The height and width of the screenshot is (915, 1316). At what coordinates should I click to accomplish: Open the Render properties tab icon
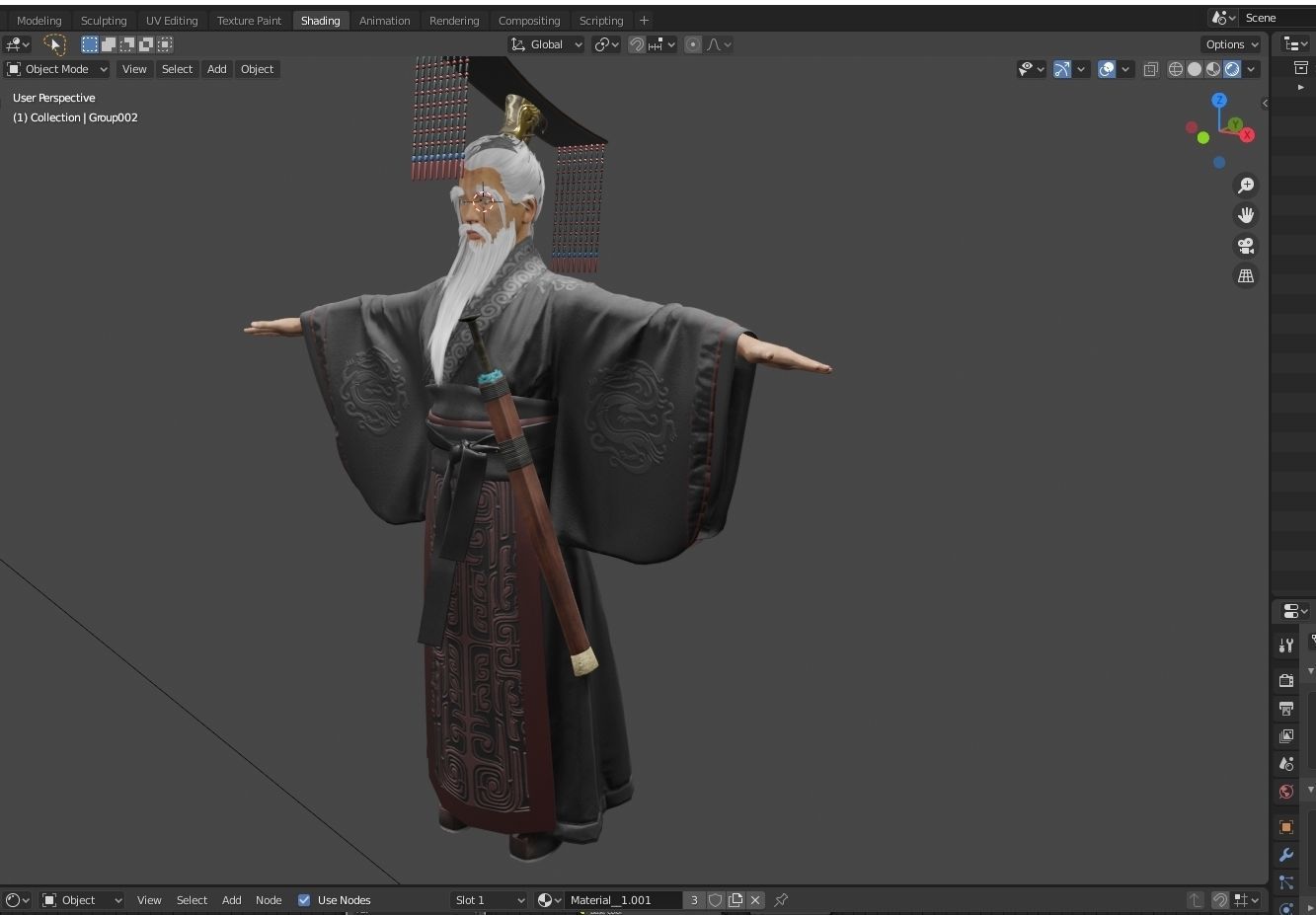[x=1286, y=681]
